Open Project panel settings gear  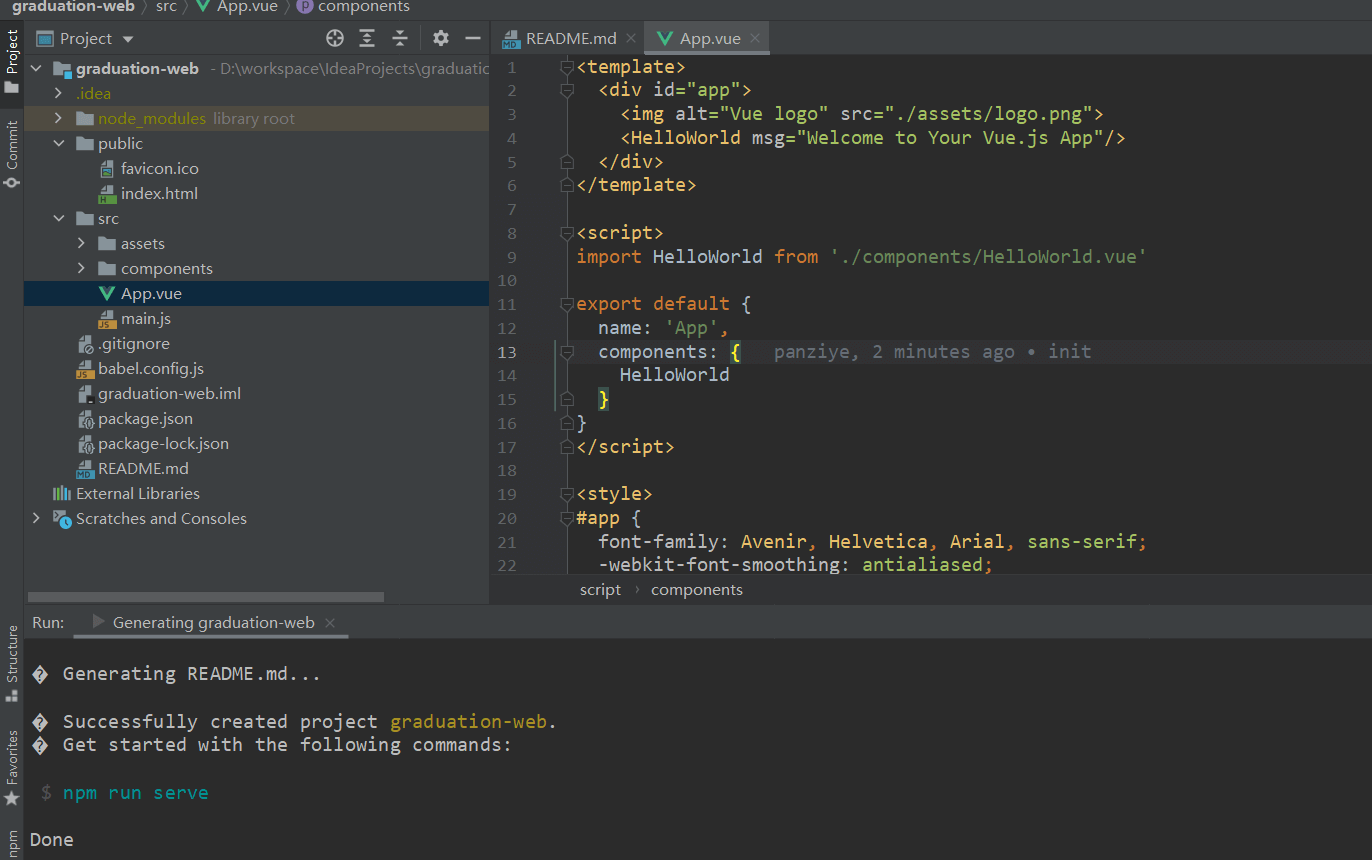[x=441, y=38]
